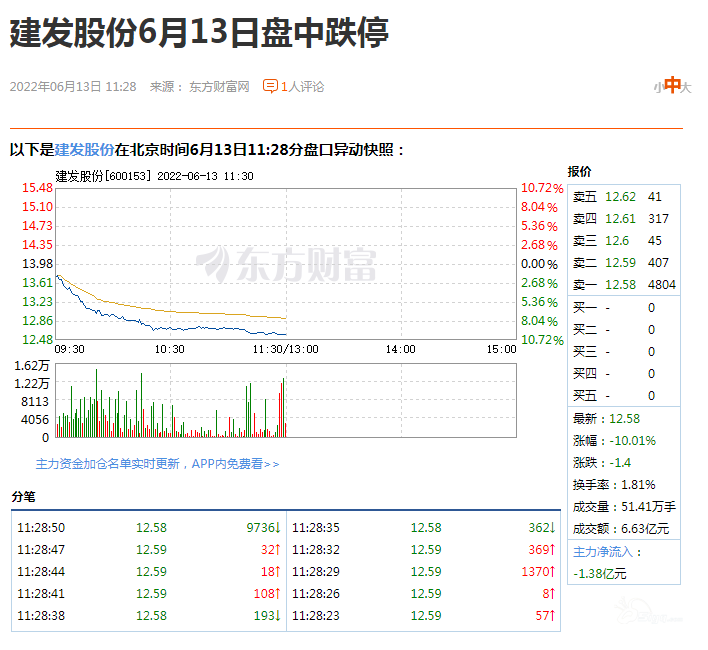Select the 买四 quote row

[x=624, y=374]
